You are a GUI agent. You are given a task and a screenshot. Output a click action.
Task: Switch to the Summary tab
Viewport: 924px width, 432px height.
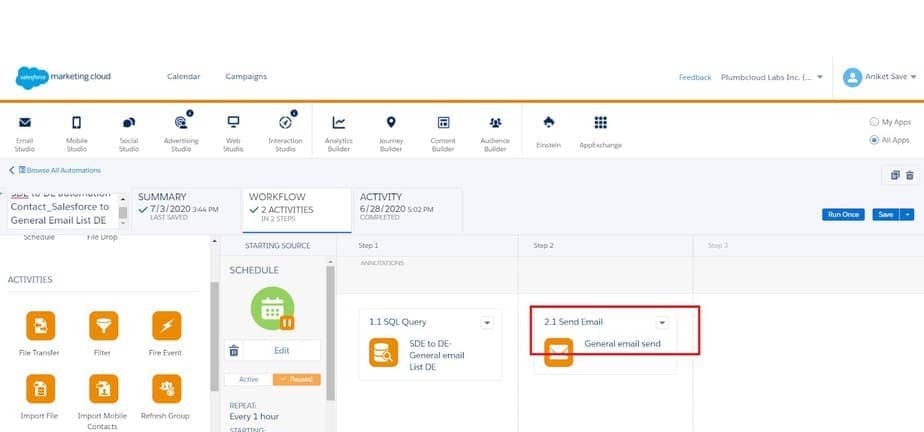point(186,210)
